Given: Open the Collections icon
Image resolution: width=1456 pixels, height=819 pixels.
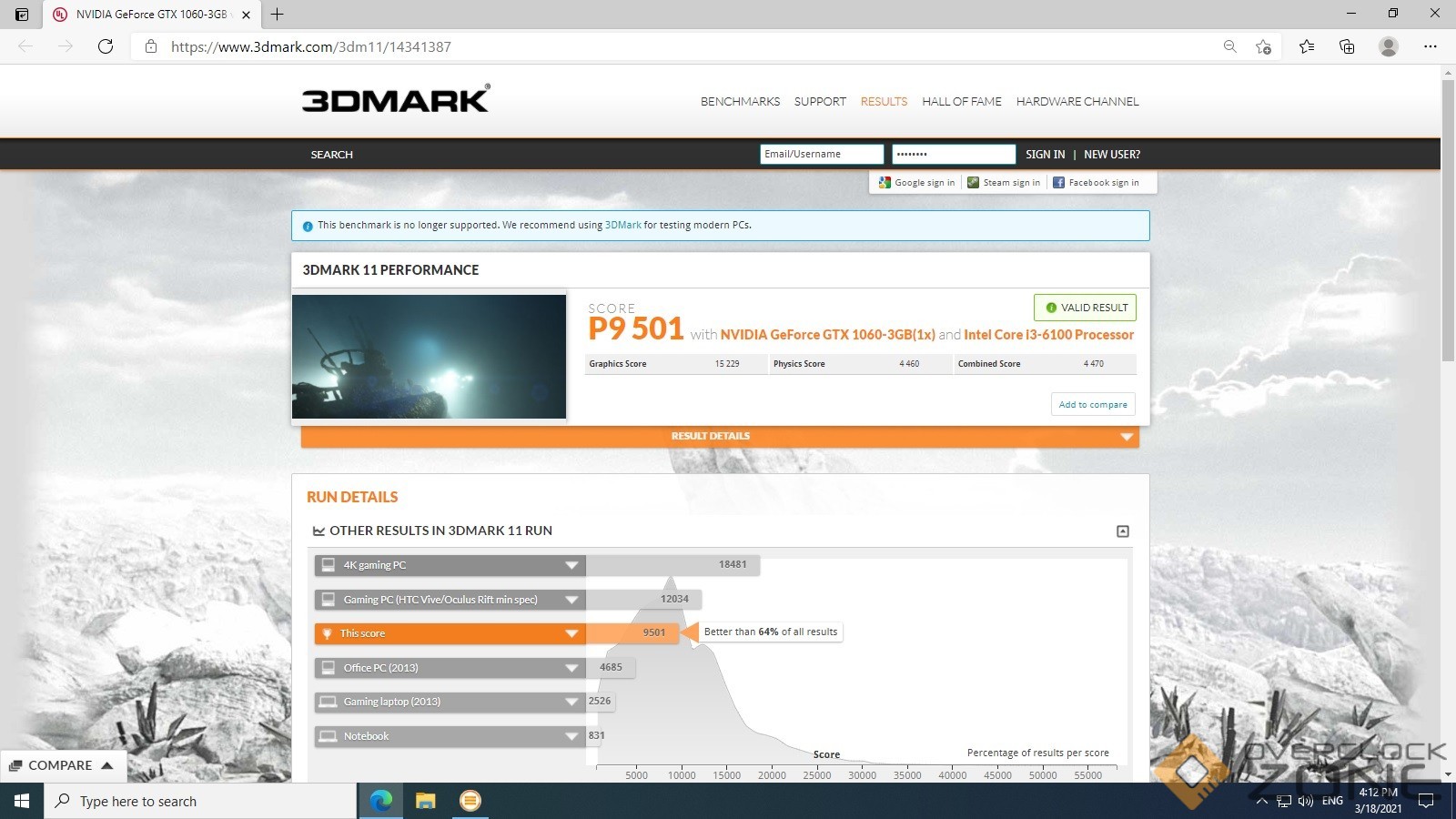Looking at the screenshot, I should coord(1347,46).
